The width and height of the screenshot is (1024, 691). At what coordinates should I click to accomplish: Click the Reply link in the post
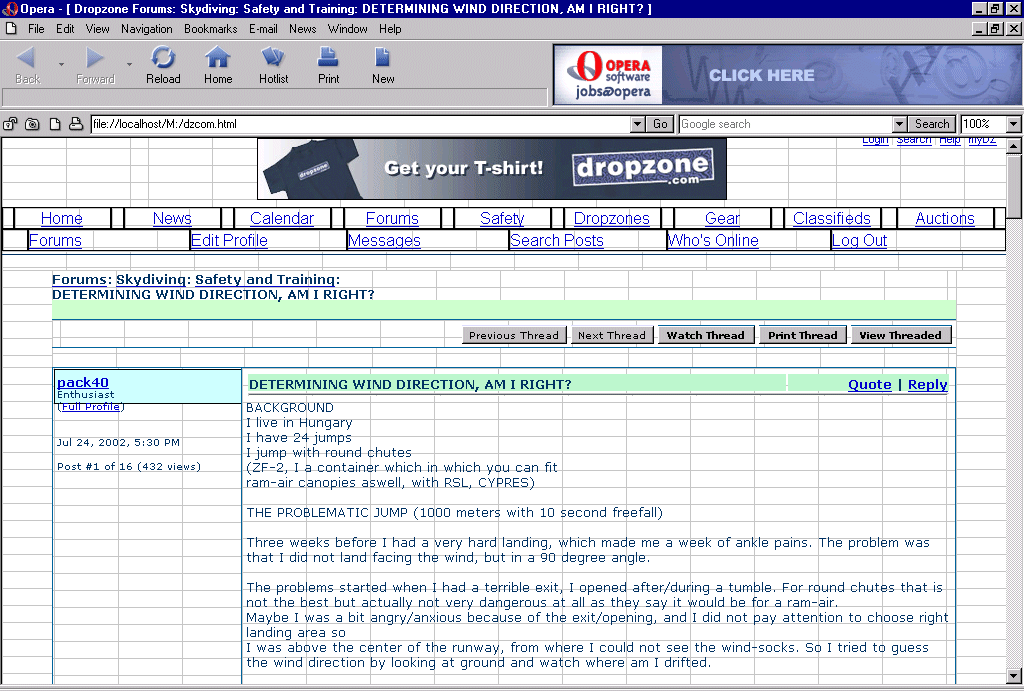click(927, 385)
